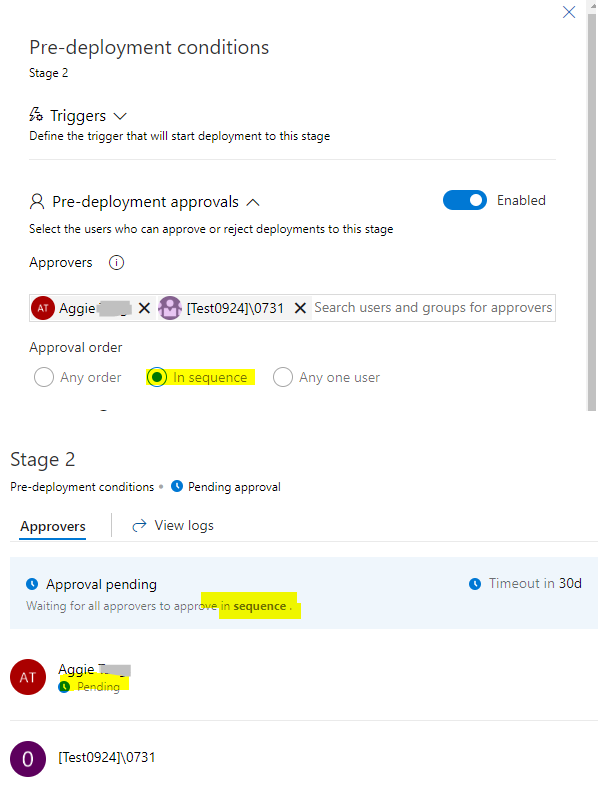Click the AT avatar in approvers list
Image resolution: width=607 pixels, height=790 pixels.
tap(28, 677)
